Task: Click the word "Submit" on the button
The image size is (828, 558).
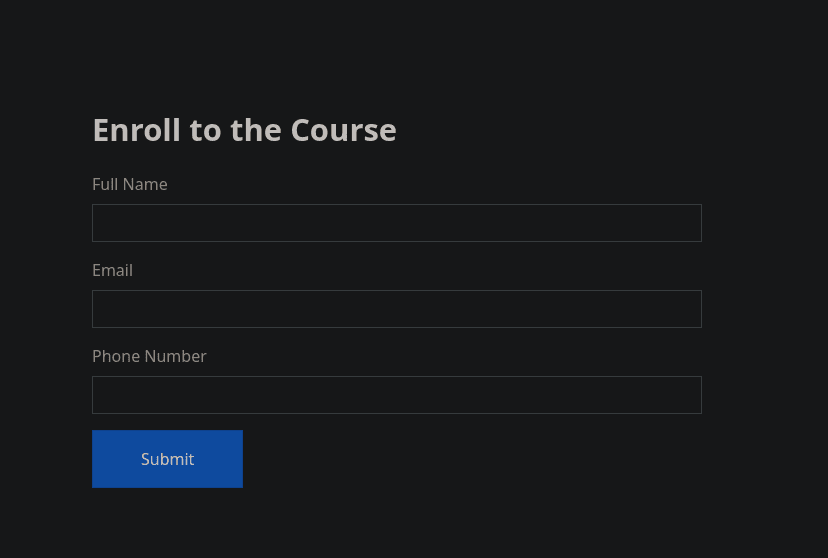Action: (167, 459)
